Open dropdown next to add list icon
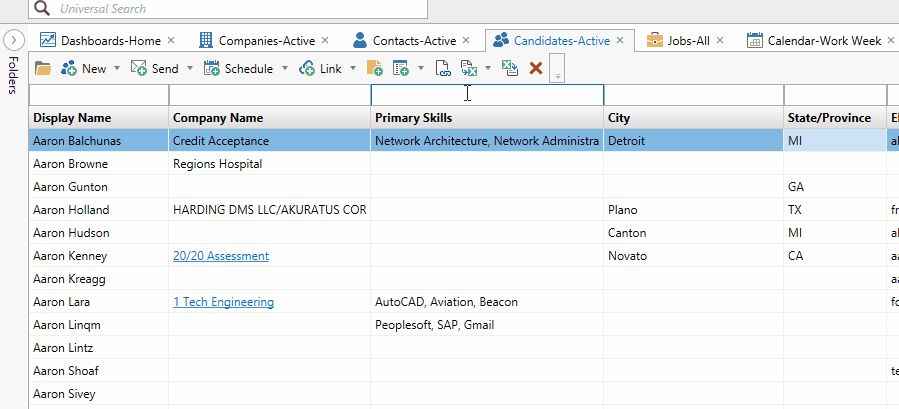Screen dimensions: 899x409 point(421,68)
